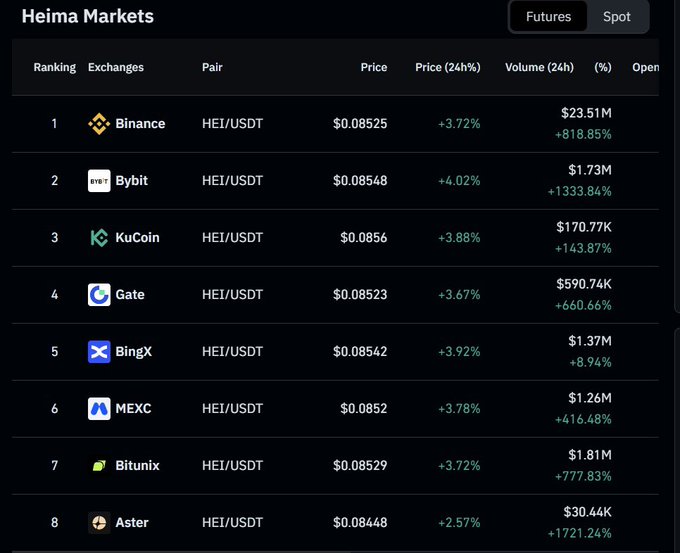680x553 pixels.
Task: Click the +2.57% price change value
Action: [x=459, y=522]
